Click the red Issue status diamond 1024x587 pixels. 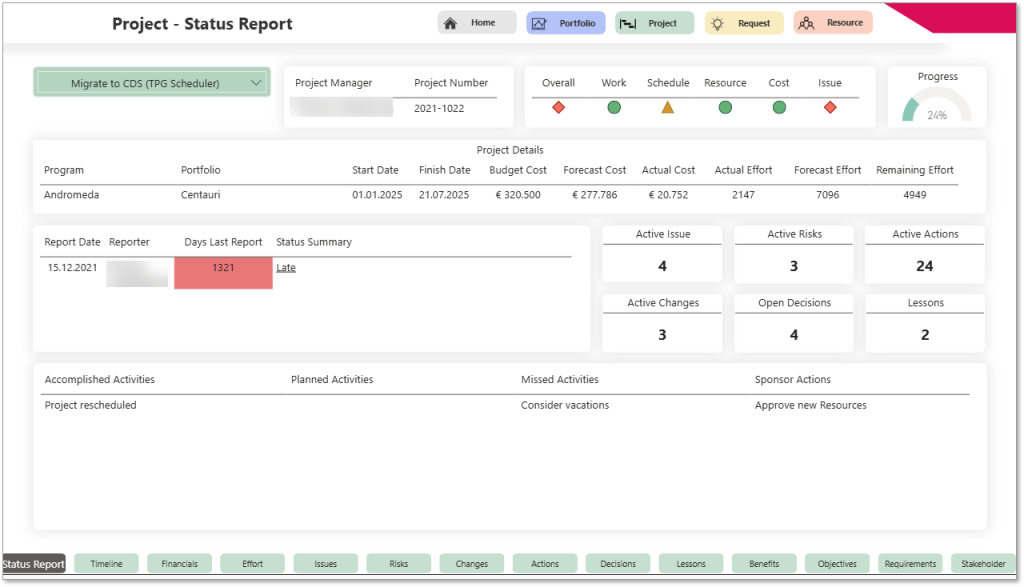tap(830, 106)
